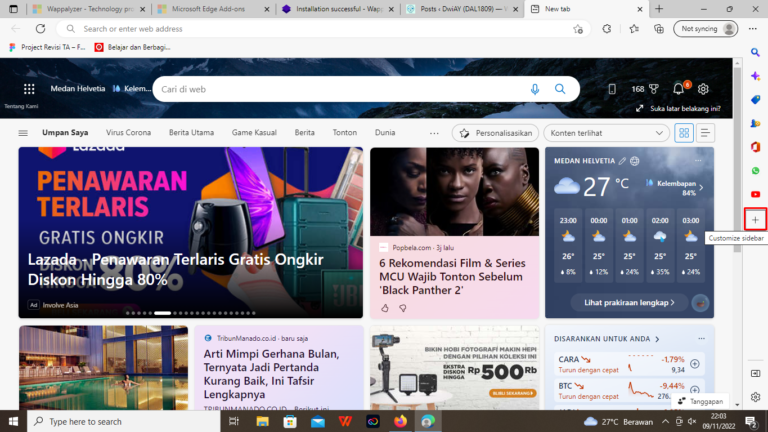Add CARA stock to watchlist
This screenshot has width=768, height=432.
pos(695,363)
